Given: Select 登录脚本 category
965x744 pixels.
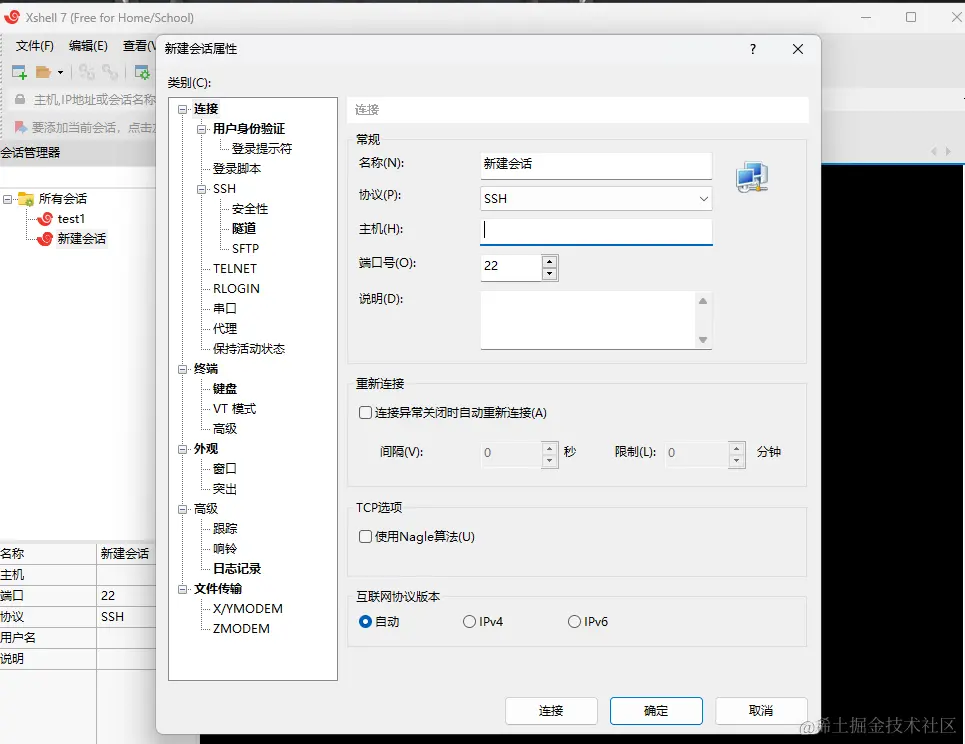Looking at the screenshot, I should [237, 169].
